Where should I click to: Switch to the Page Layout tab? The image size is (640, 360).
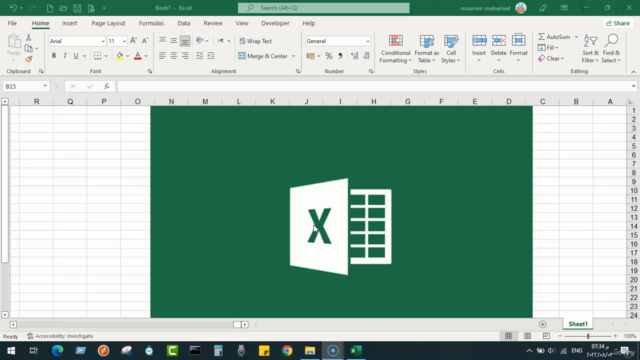pyautogui.click(x=108, y=23)
